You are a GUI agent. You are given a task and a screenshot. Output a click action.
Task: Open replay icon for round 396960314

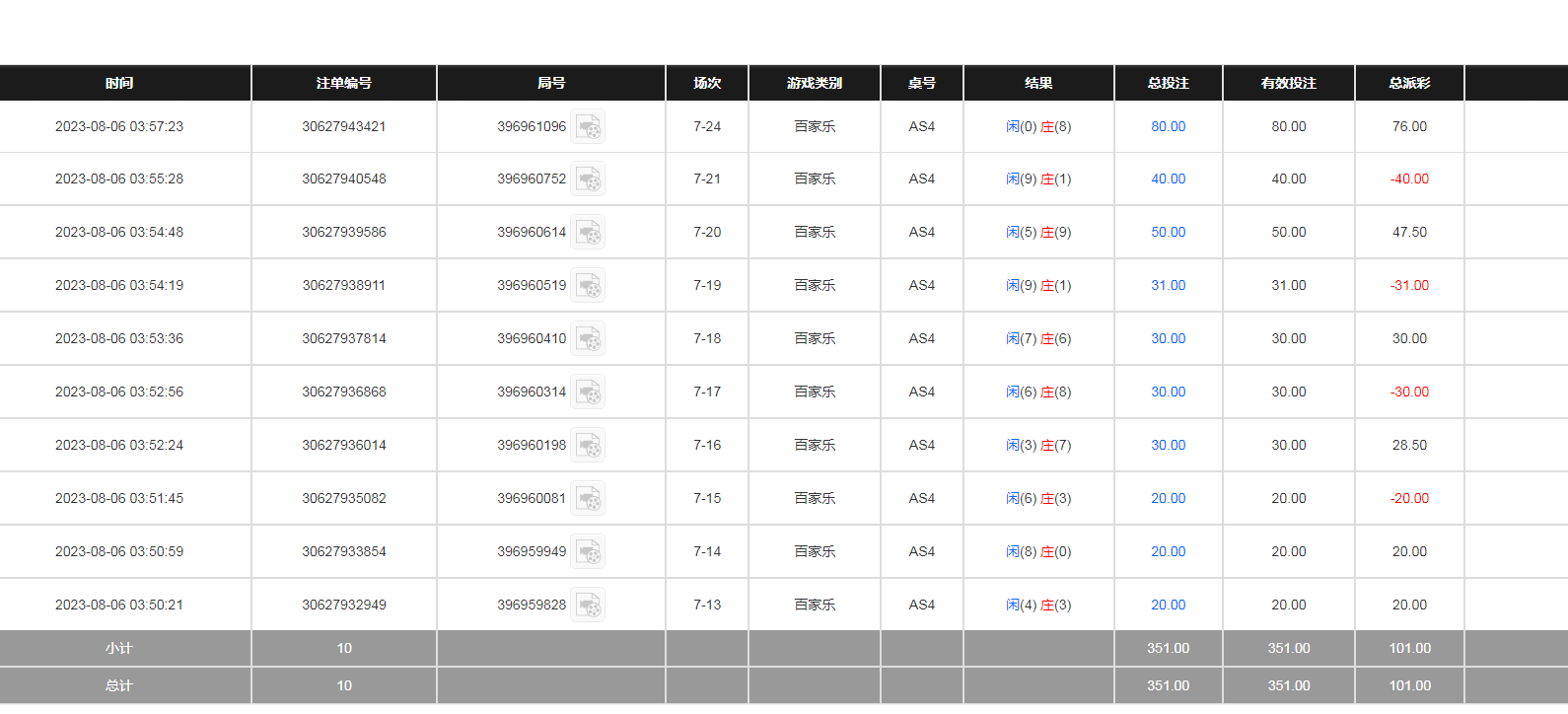589,393
